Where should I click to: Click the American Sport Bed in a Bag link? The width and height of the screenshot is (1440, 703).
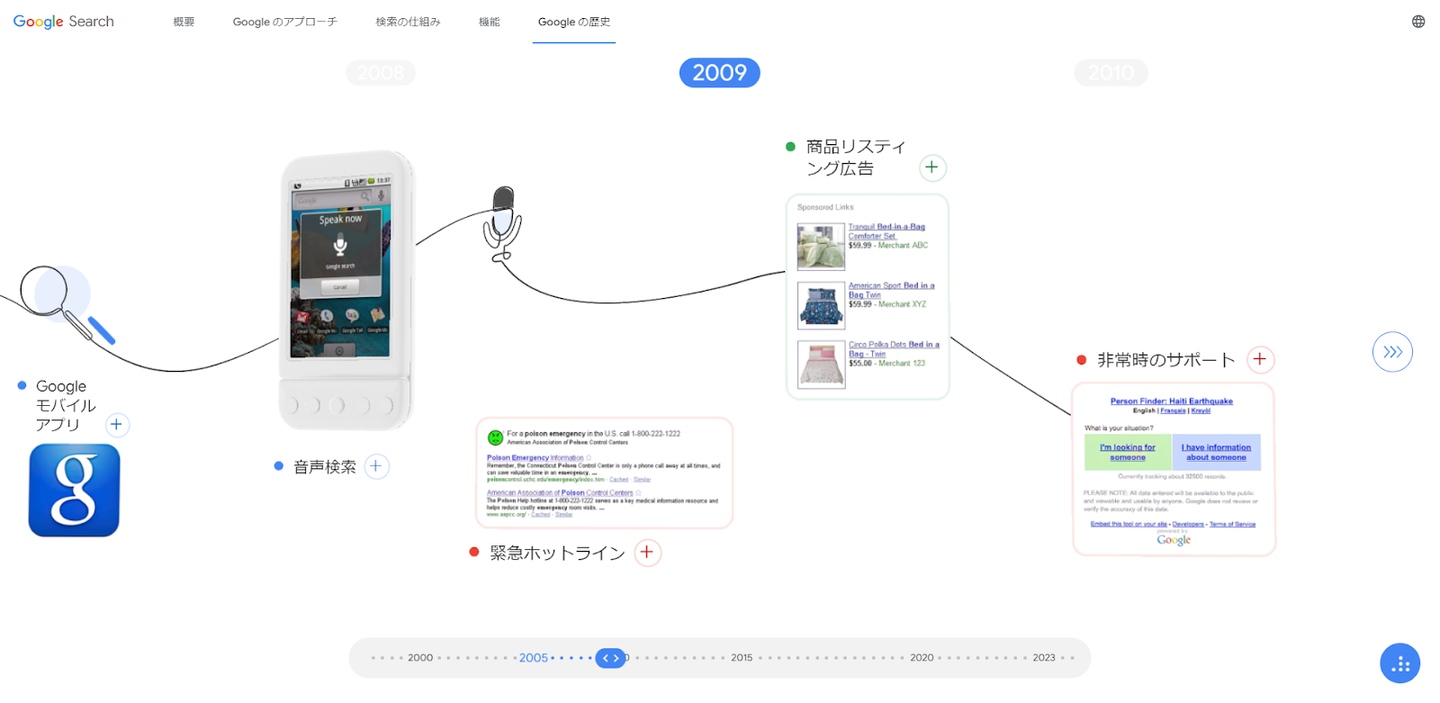[891, 291]
